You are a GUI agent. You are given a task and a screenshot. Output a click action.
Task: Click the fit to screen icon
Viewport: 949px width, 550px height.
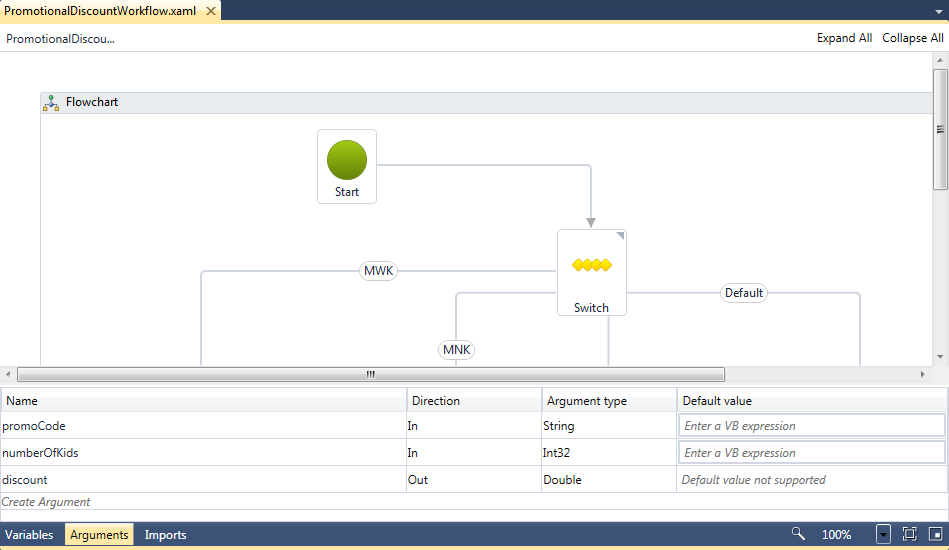(909, 534)
